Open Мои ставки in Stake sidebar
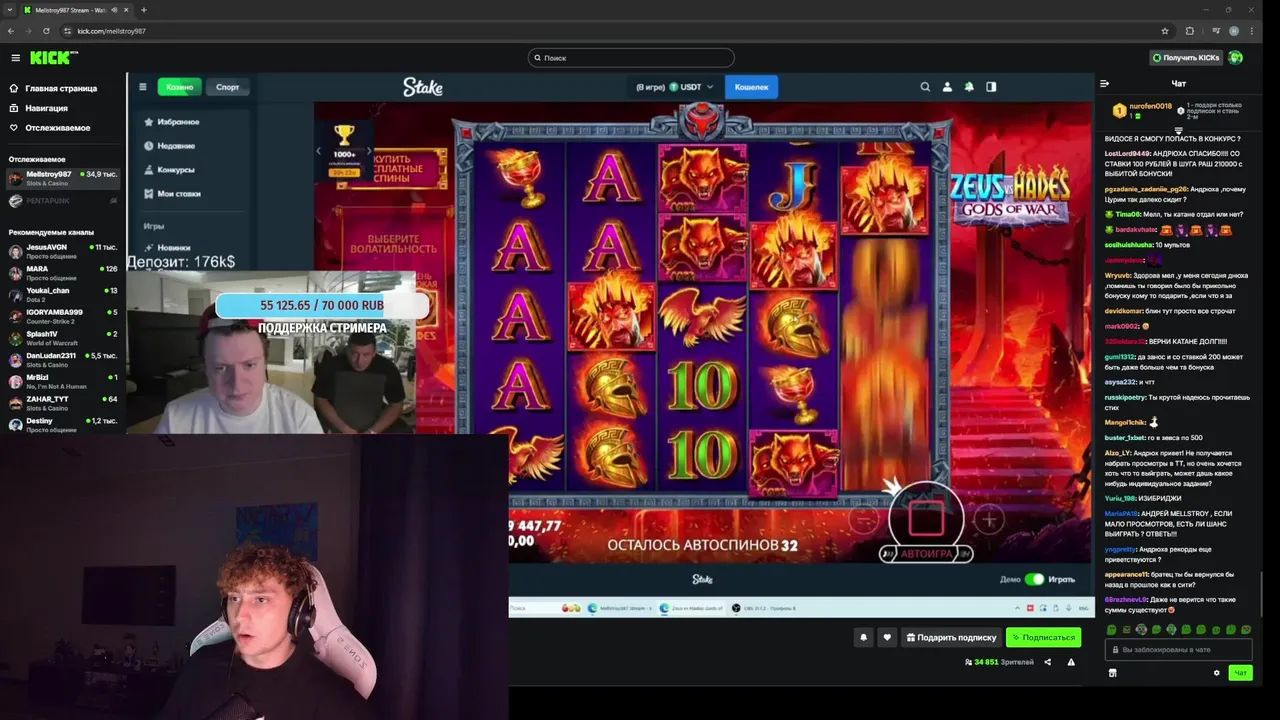The width and height of the screenshot is (1280, 720). (172, 194)
